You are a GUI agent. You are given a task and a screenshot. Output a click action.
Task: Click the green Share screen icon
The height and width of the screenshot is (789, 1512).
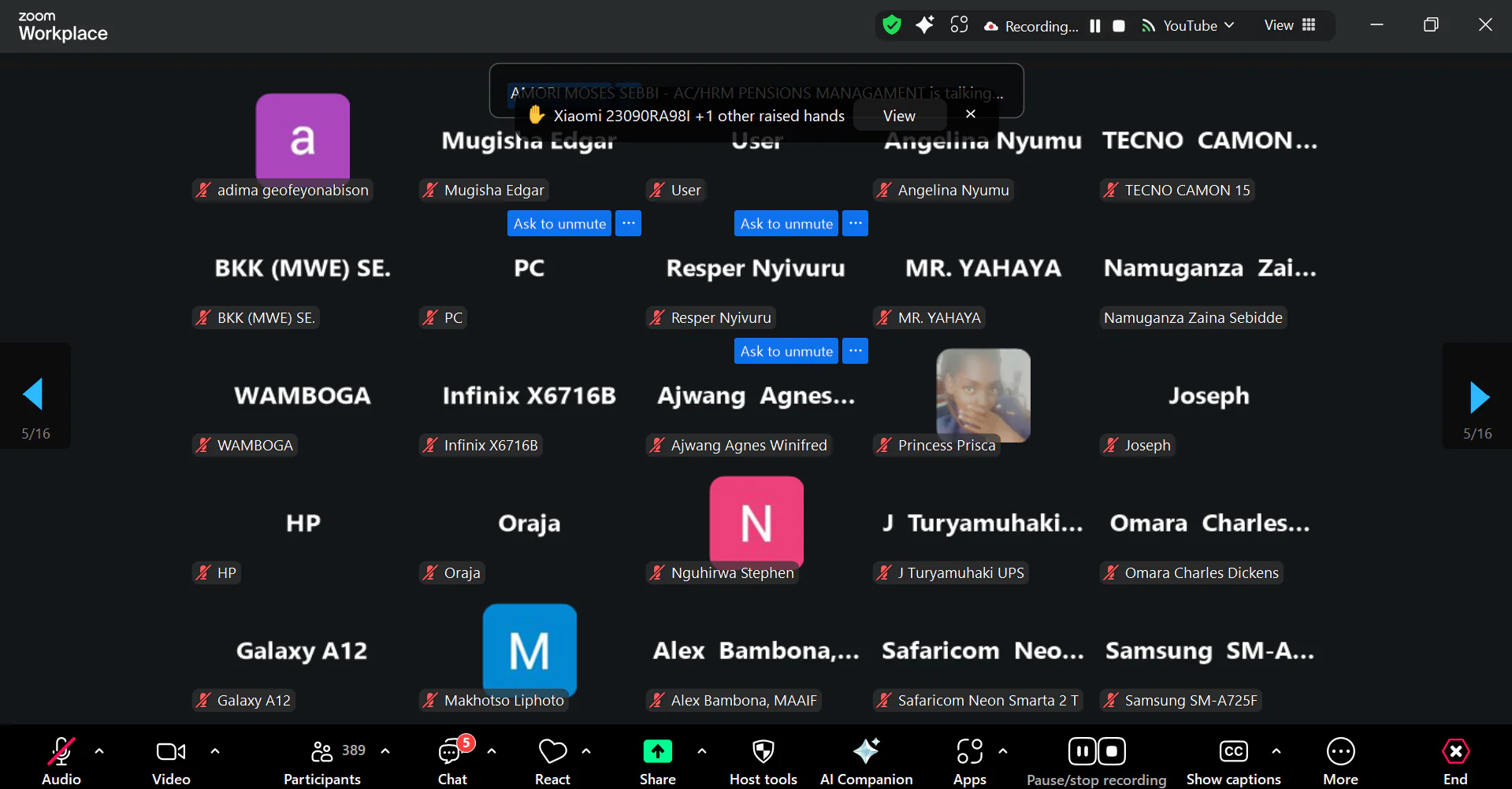click(657, 752)
